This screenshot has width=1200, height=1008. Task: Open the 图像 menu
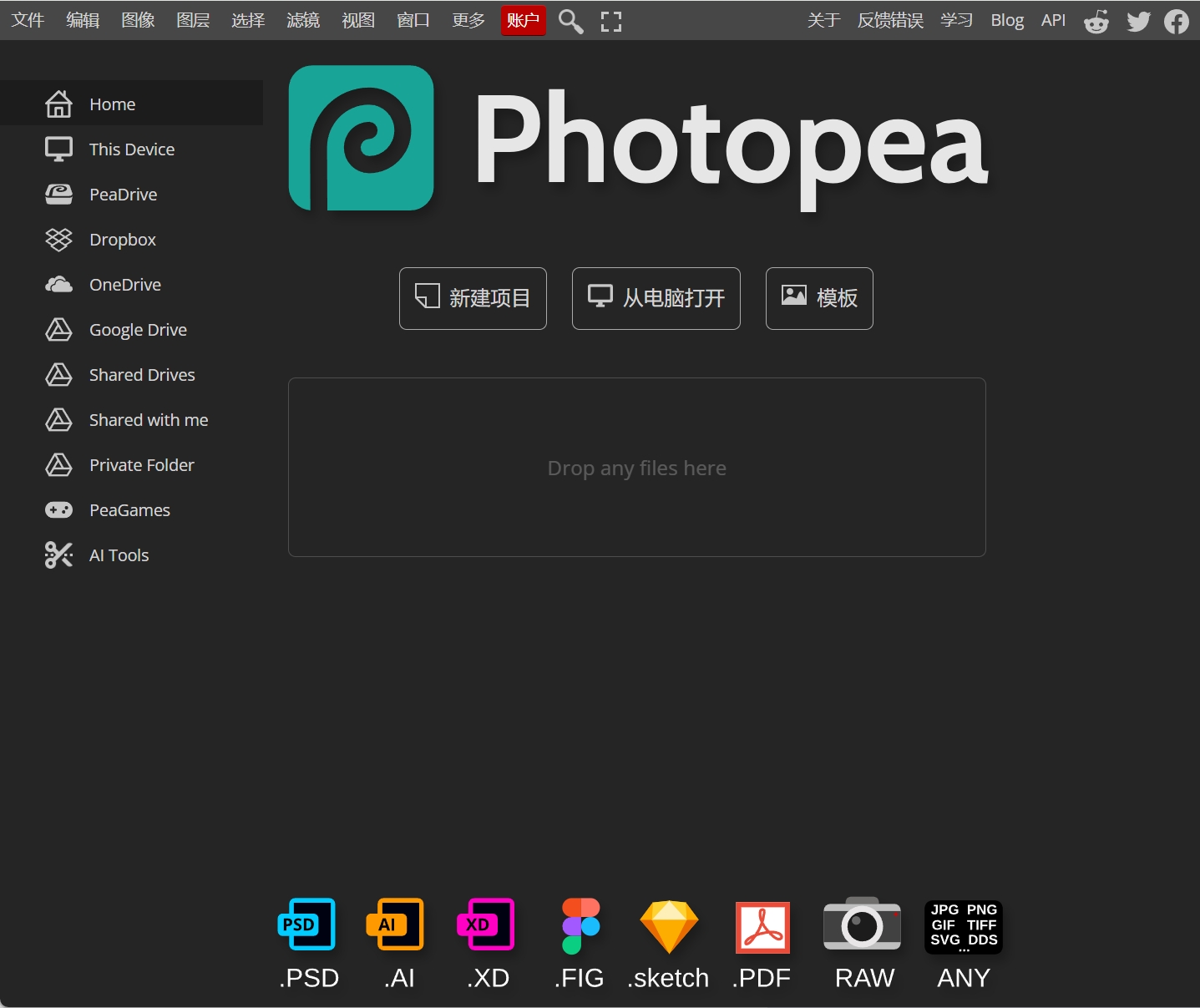coord(138,20)
